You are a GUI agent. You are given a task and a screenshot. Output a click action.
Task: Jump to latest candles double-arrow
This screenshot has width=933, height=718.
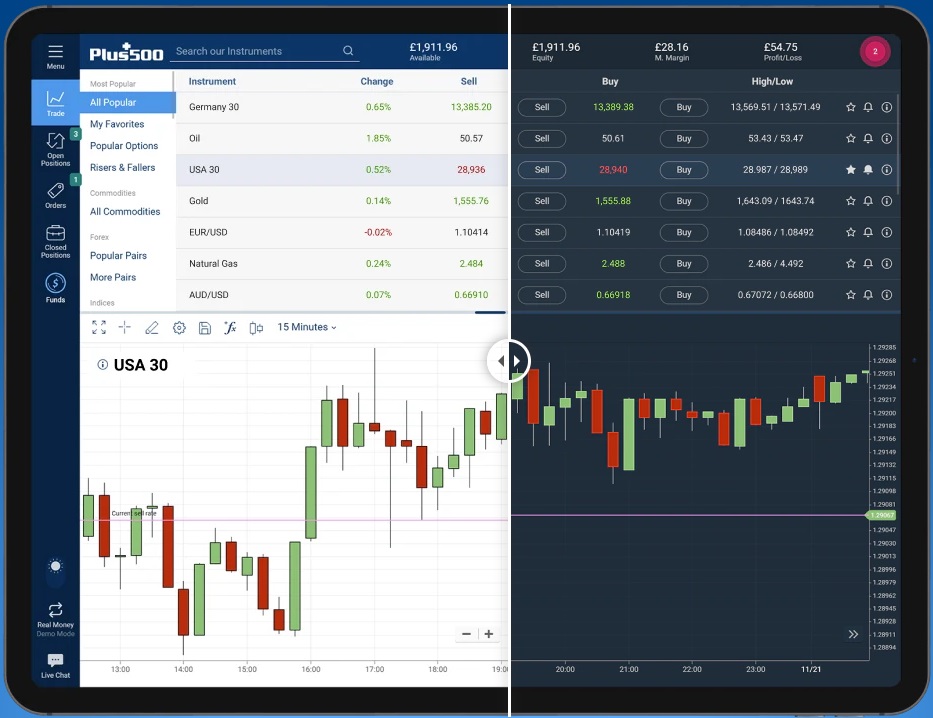pyautogui.click(x=853, y=634)
